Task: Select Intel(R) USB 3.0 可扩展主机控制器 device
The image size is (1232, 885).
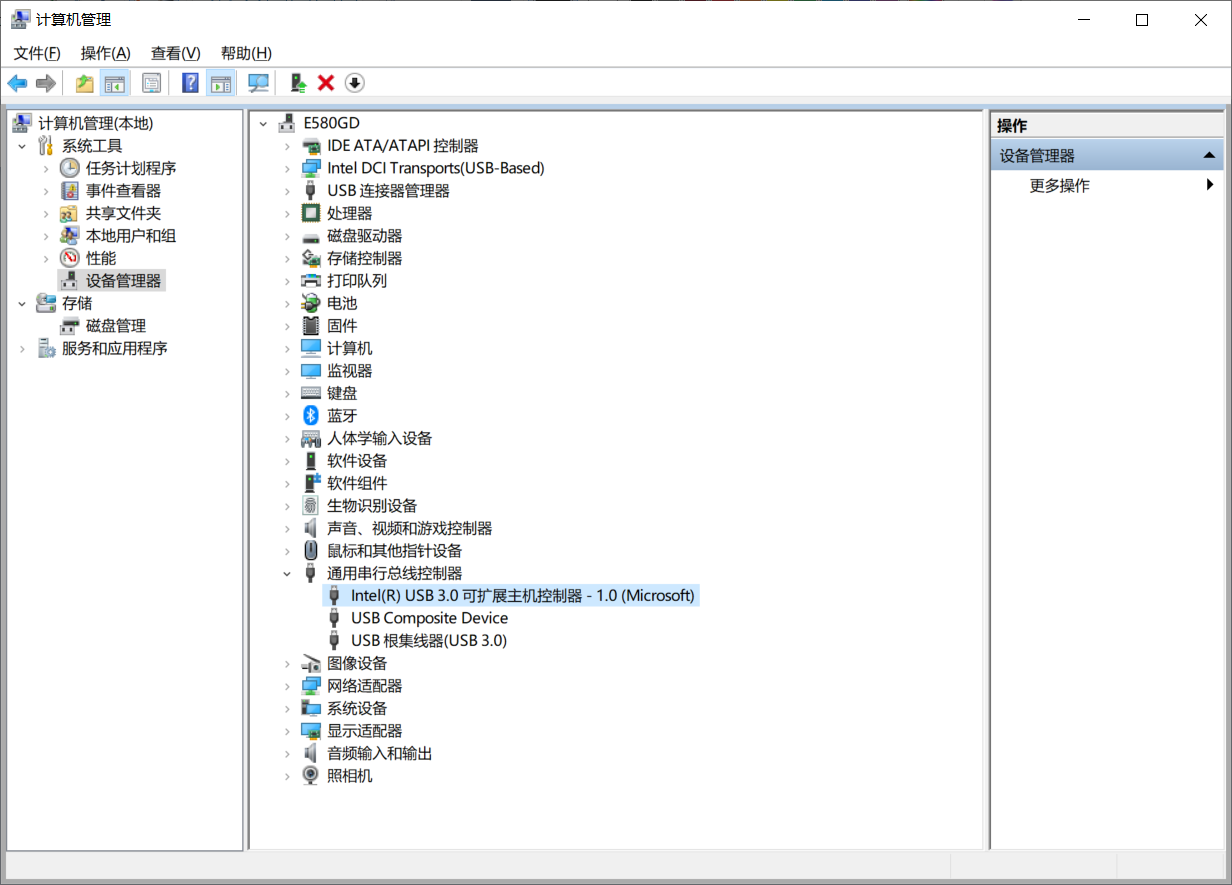Action: (522, 596)
